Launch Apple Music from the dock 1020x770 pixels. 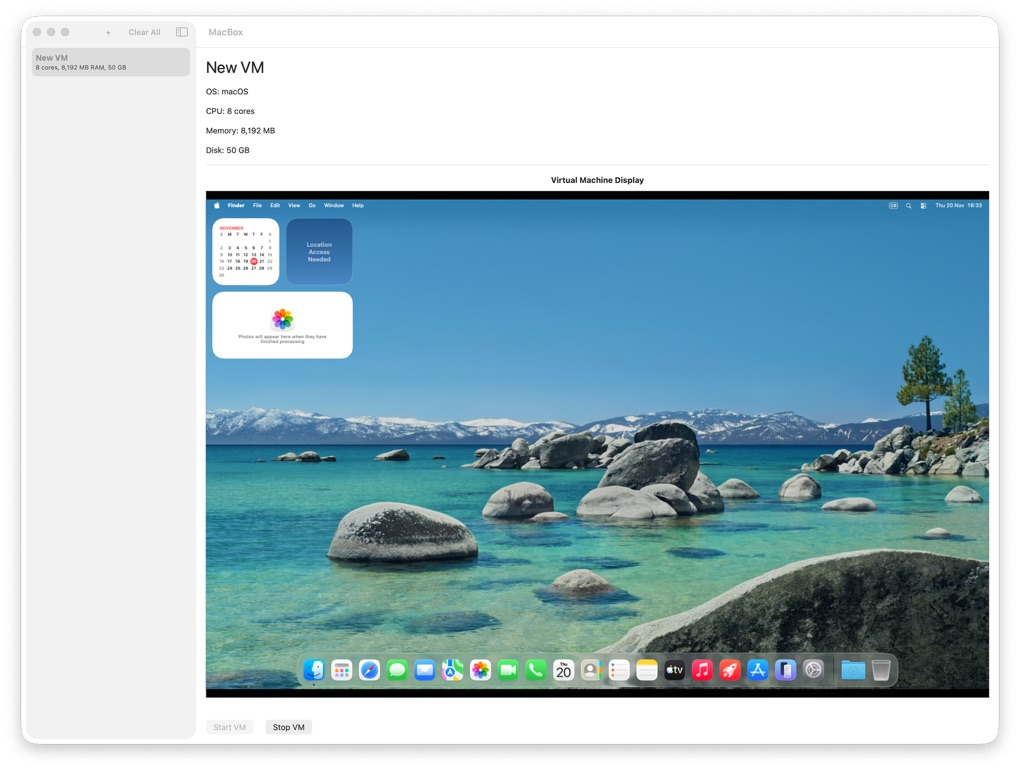[x=701, y=670]
